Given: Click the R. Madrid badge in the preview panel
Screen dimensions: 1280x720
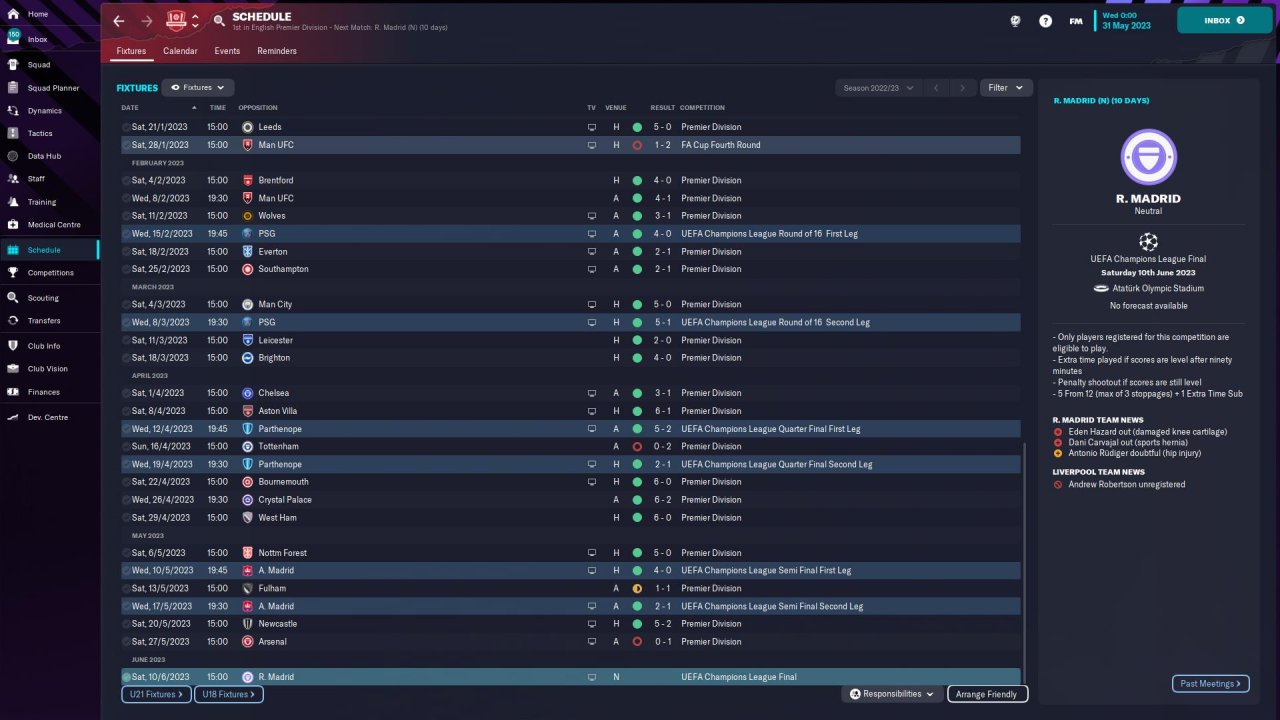Looking at the screenshot, I should (x=1148, y=157).
